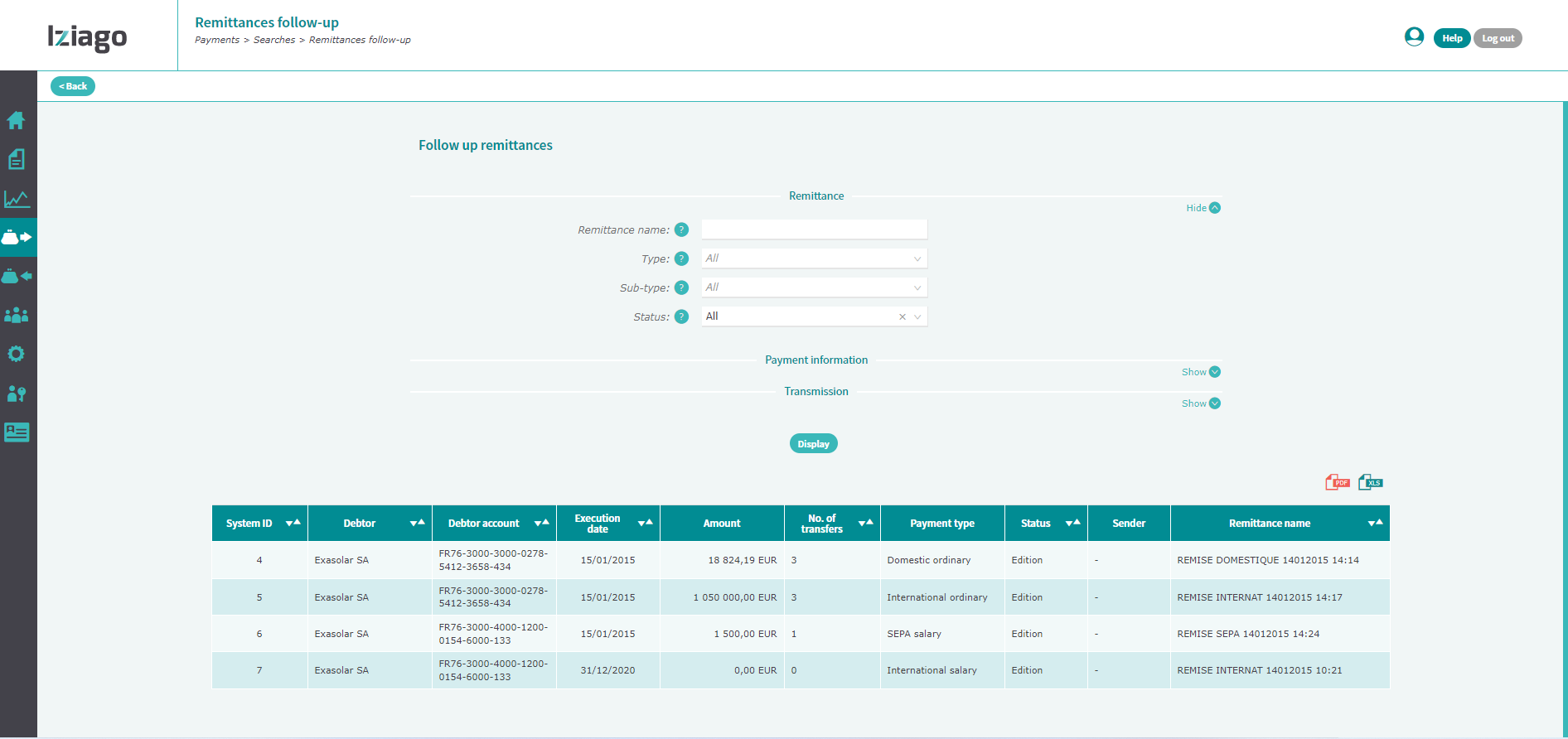Sort by System ID column arrows
The image size is (1568, 739).
(293, 523)
